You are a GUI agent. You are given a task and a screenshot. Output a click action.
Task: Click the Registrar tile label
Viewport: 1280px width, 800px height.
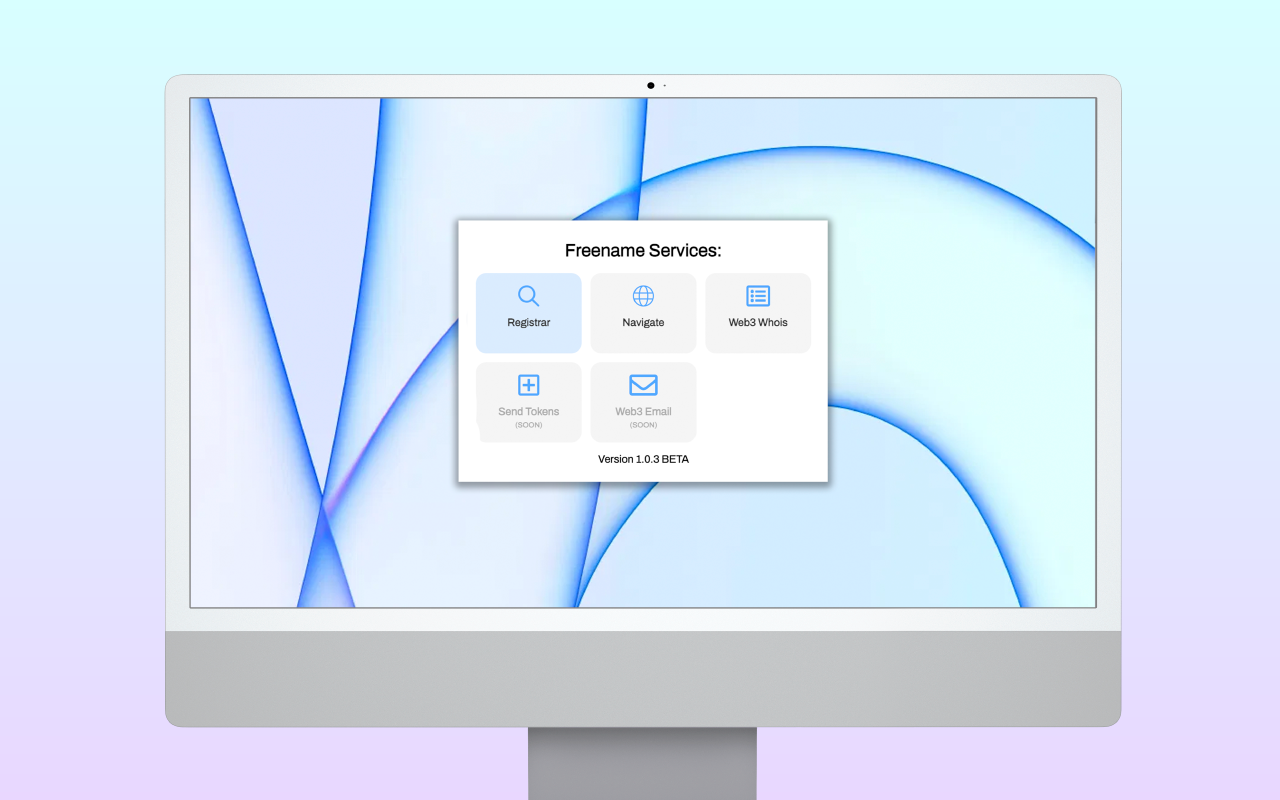tap(528, 322)
